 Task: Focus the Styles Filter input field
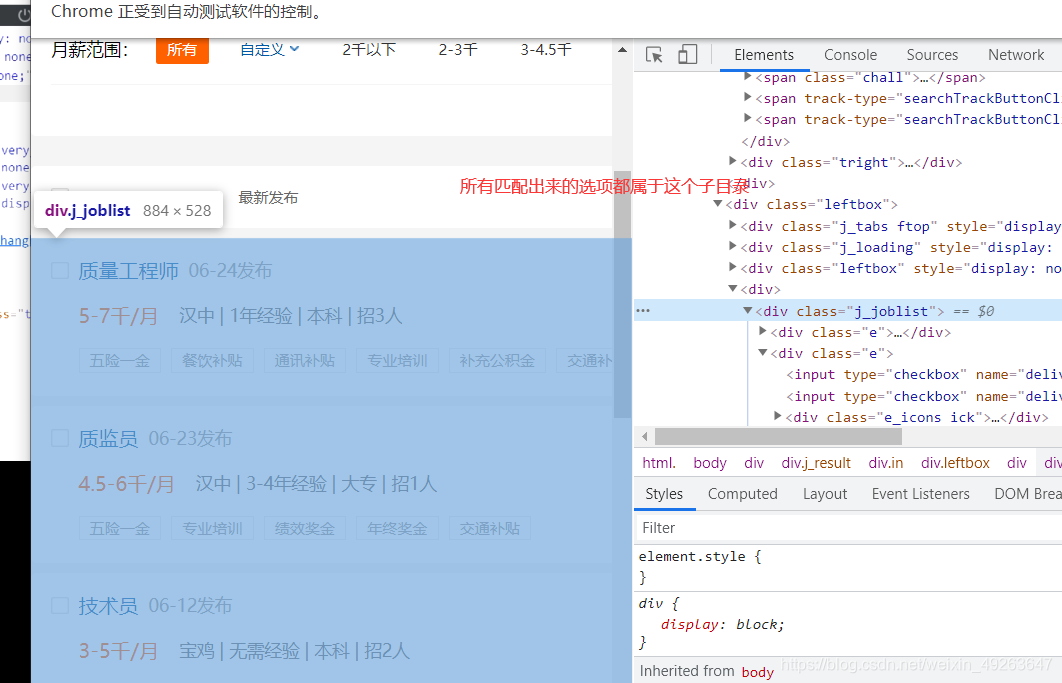pyautogui.click(x=849, y=528)
